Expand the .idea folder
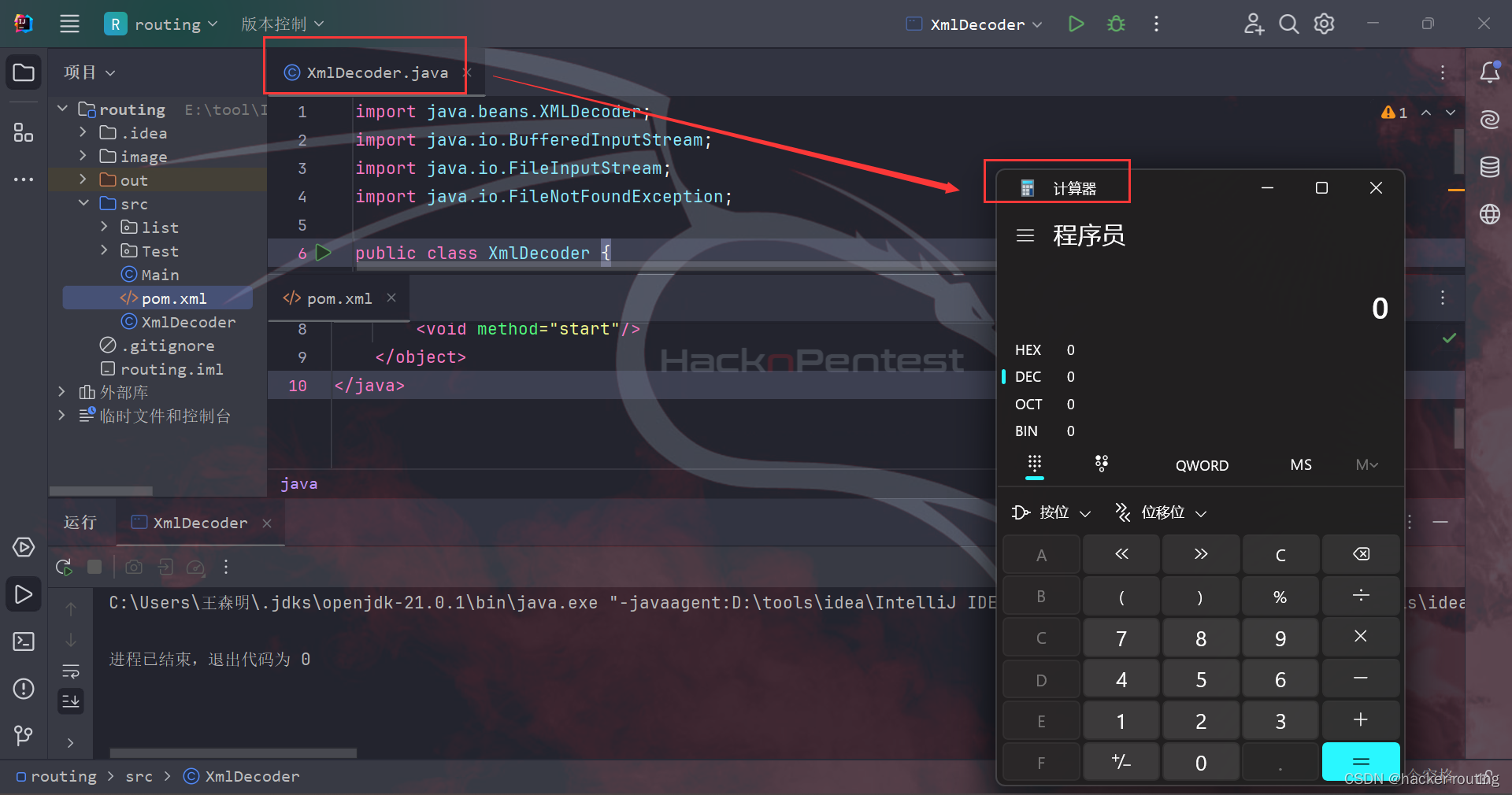The image size is (1512, 795). point(83,132)
